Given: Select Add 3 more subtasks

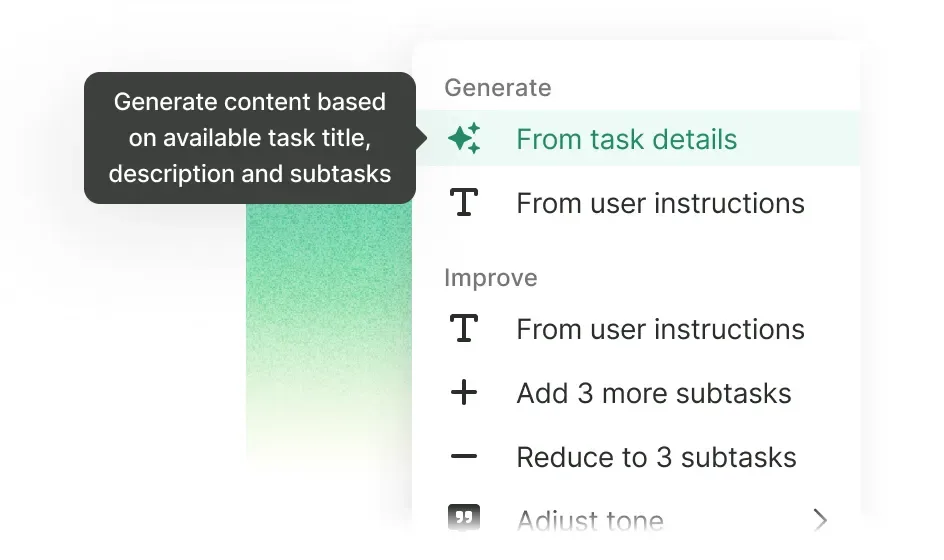Looking at the screenshot, I should click(653, 393).
